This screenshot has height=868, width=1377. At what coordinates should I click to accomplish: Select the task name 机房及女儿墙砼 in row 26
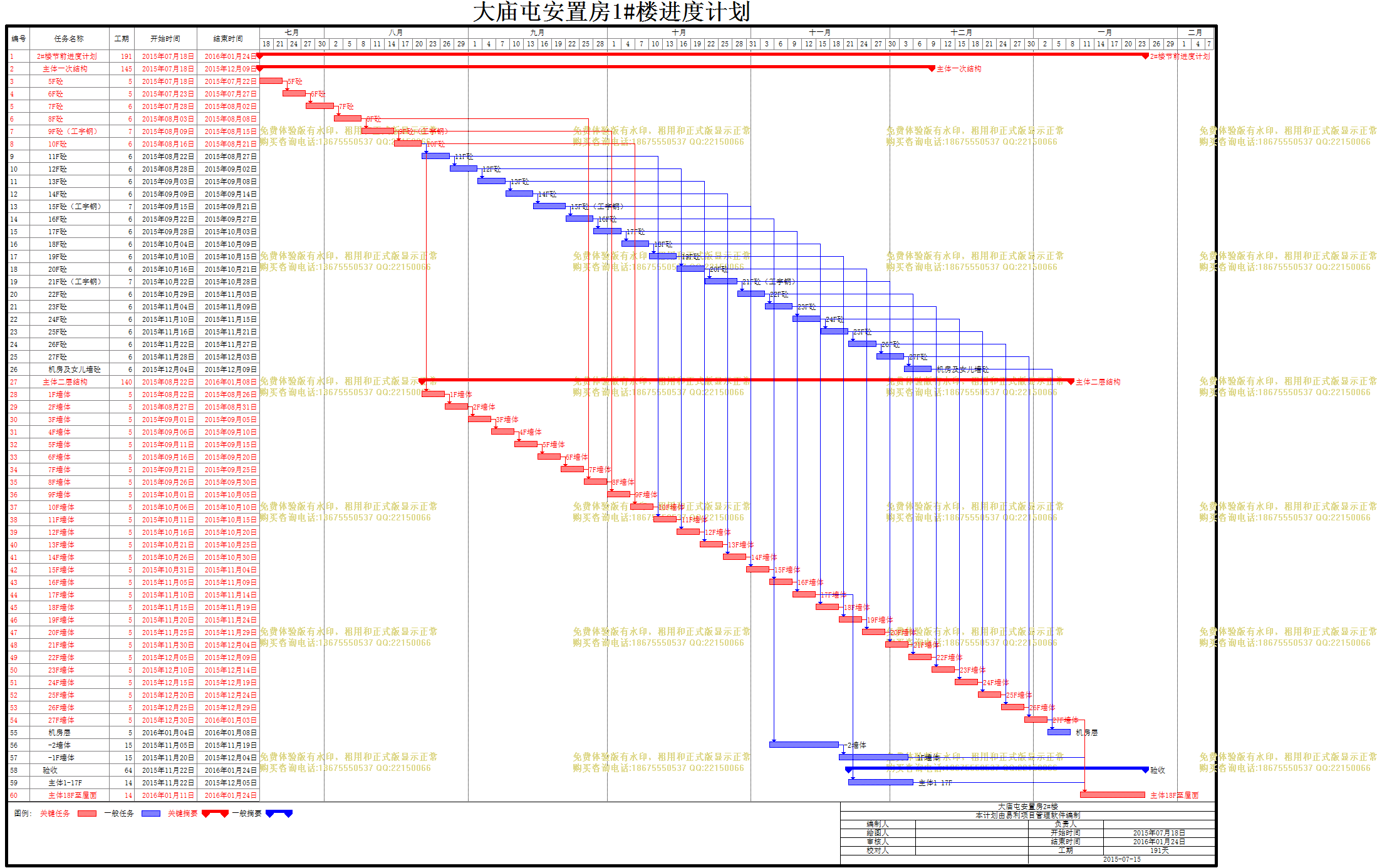coord(75,369)
